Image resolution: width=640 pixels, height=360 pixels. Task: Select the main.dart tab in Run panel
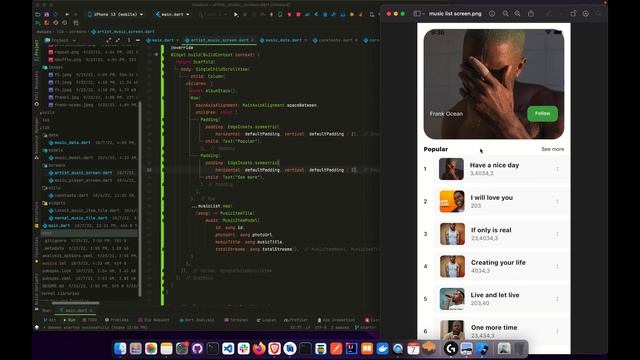click(x=75, y=311)
